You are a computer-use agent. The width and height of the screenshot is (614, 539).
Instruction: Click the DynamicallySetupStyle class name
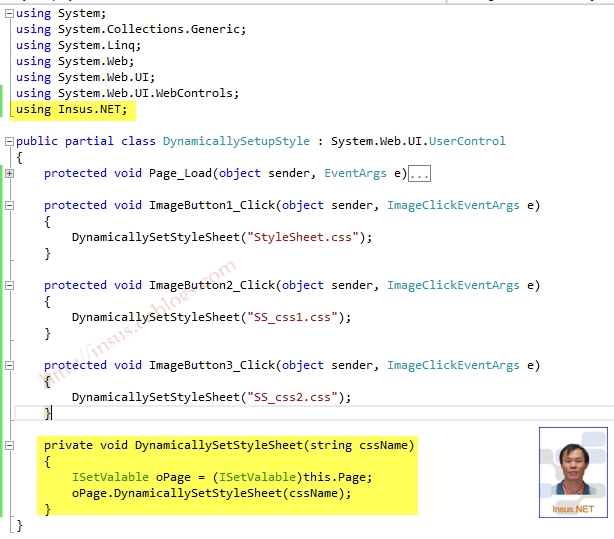click(236, 141)
